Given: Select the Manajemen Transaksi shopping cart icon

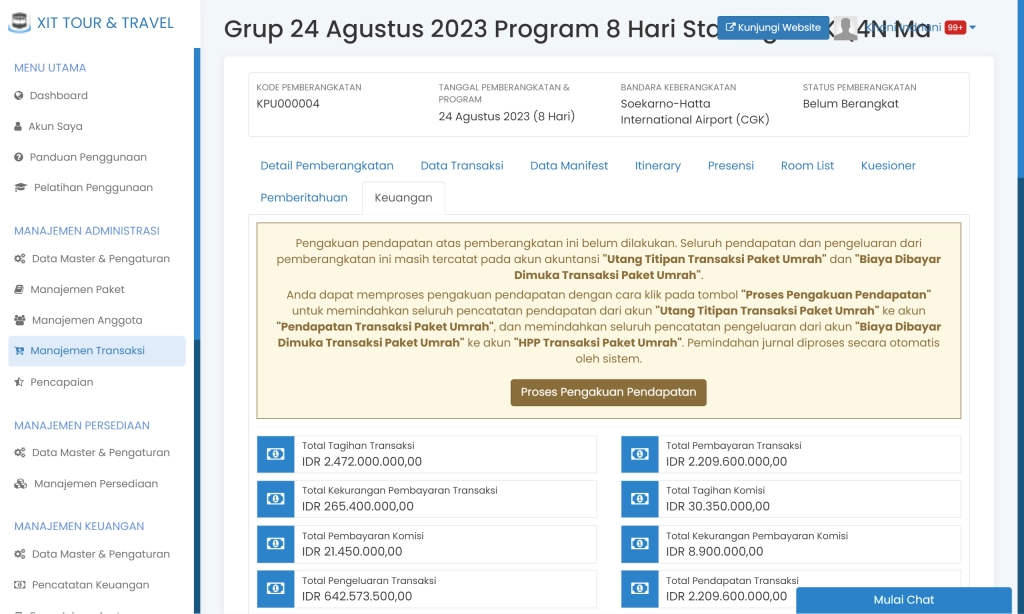Looking at the screenshot, I should click(22, 351).
